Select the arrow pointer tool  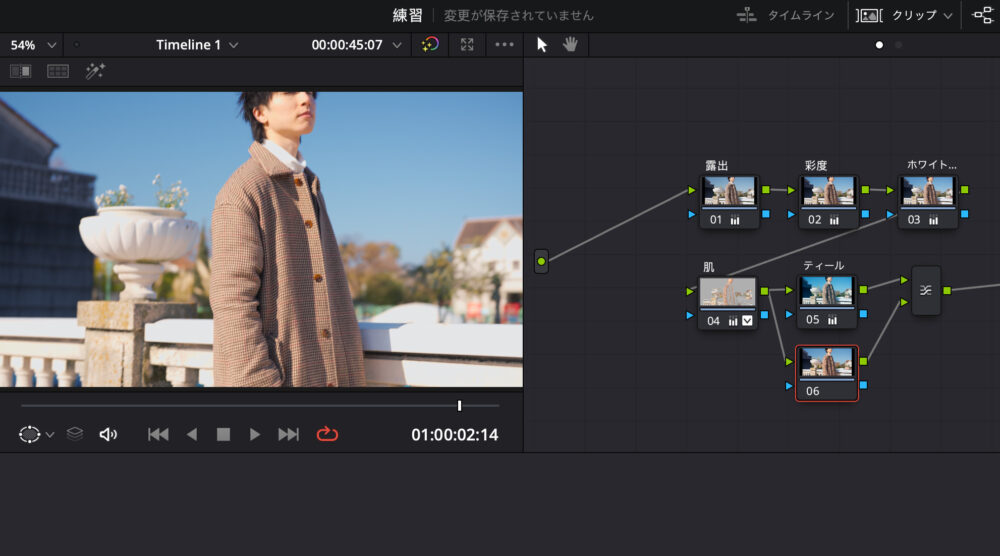(x=542, y=44)
